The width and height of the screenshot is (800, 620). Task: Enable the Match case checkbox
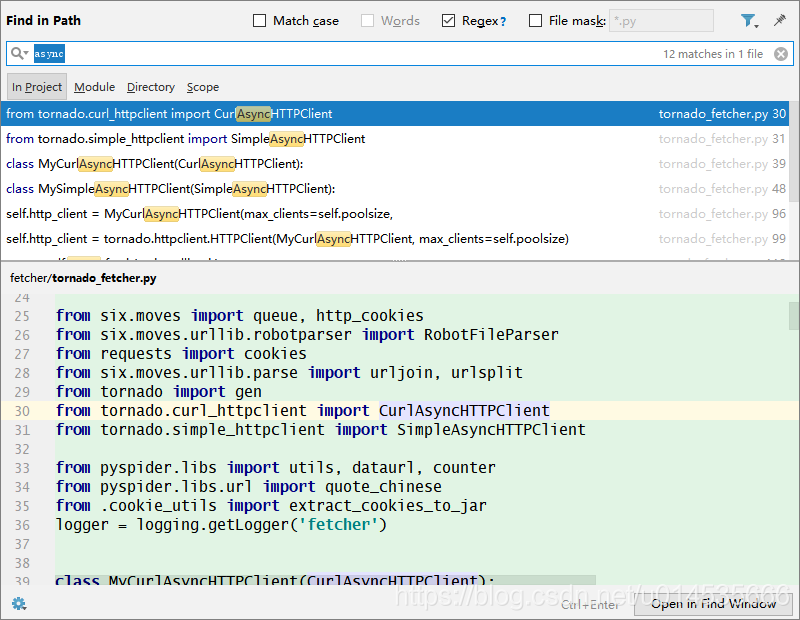(x=260, y=20)
